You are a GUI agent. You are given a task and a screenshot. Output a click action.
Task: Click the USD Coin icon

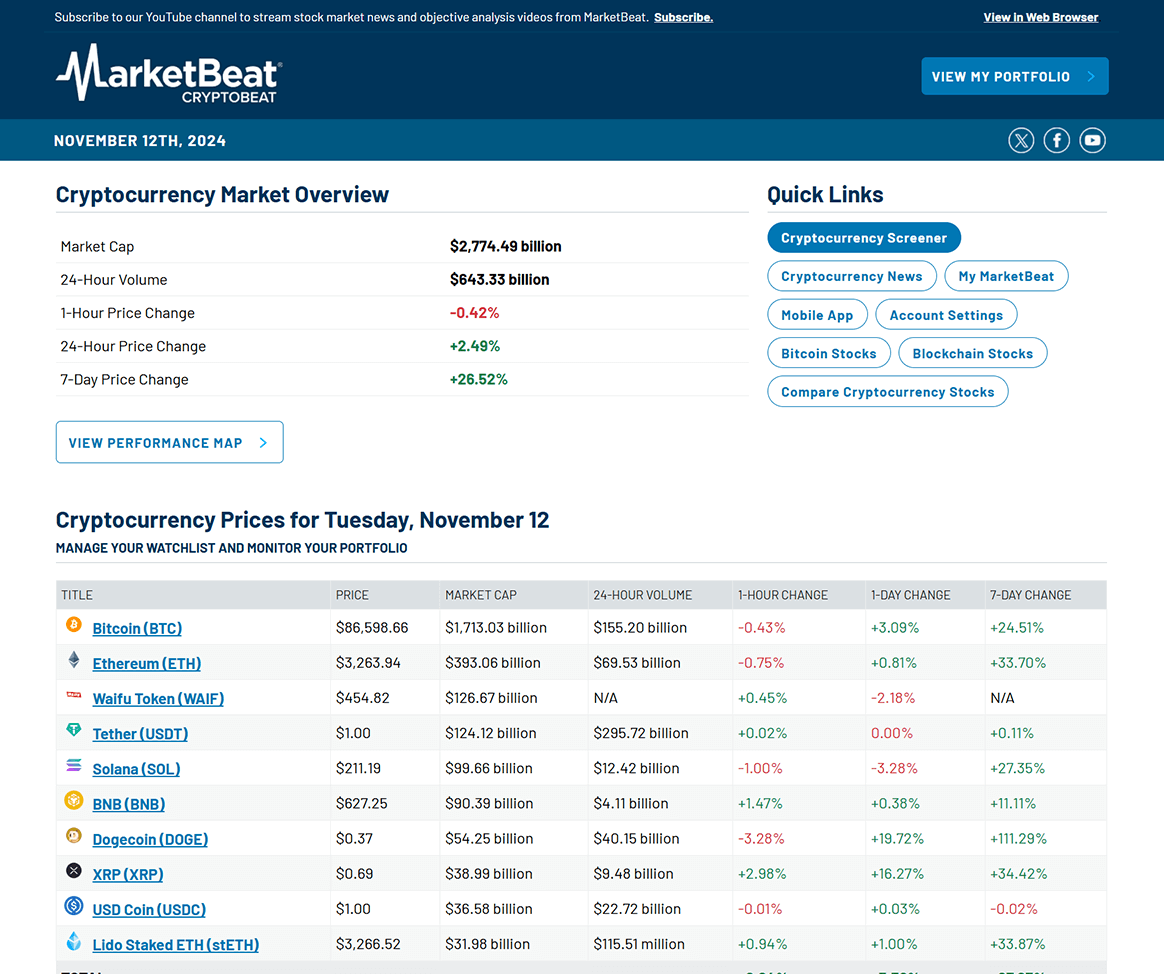[74, 906]
